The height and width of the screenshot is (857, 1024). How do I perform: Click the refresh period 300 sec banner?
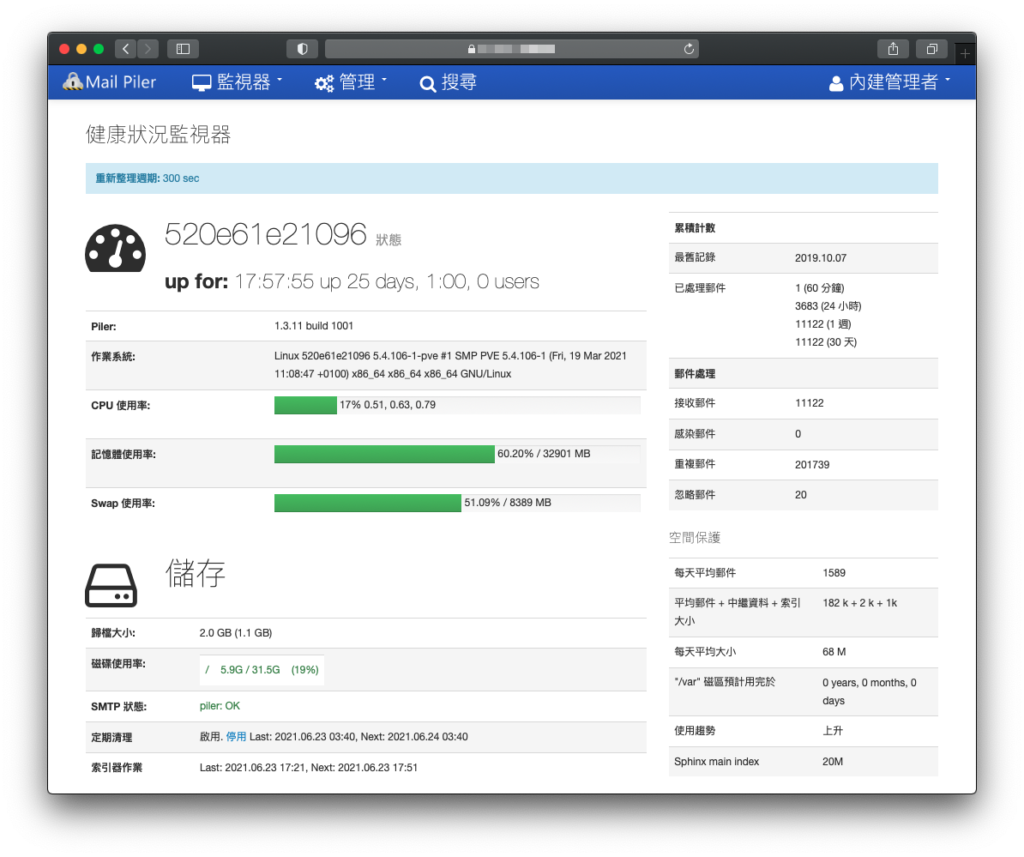click(x=511, y=178)
